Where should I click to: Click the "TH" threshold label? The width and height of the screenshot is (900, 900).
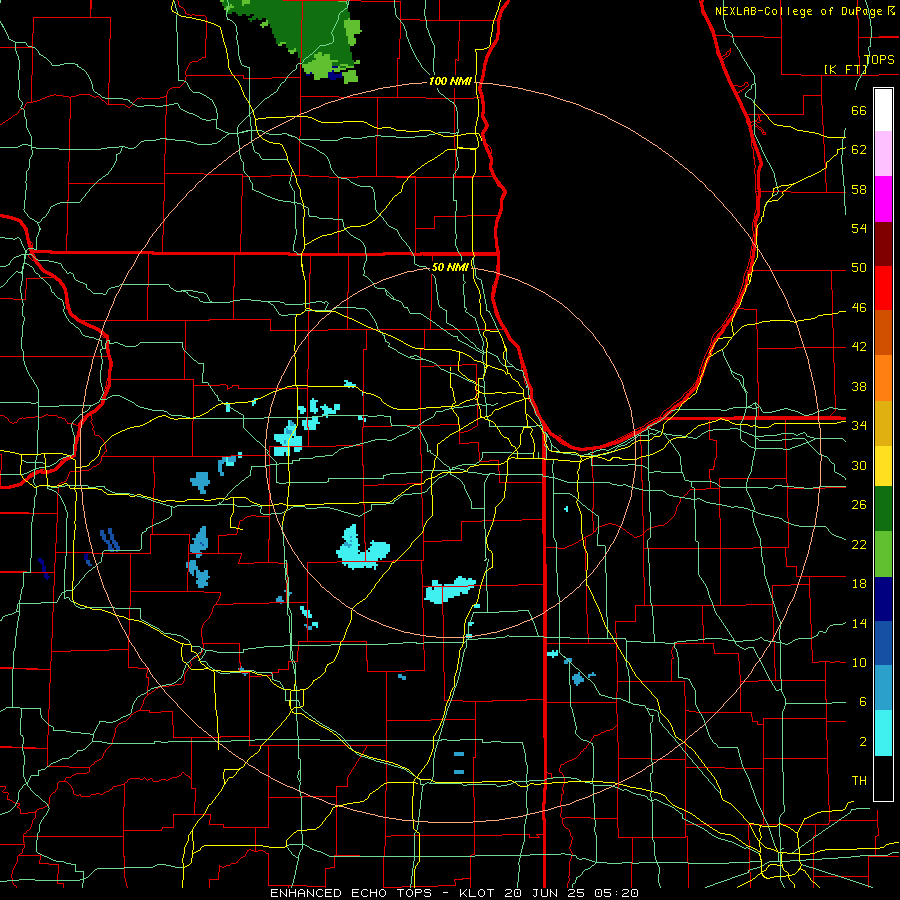(859, 781)
